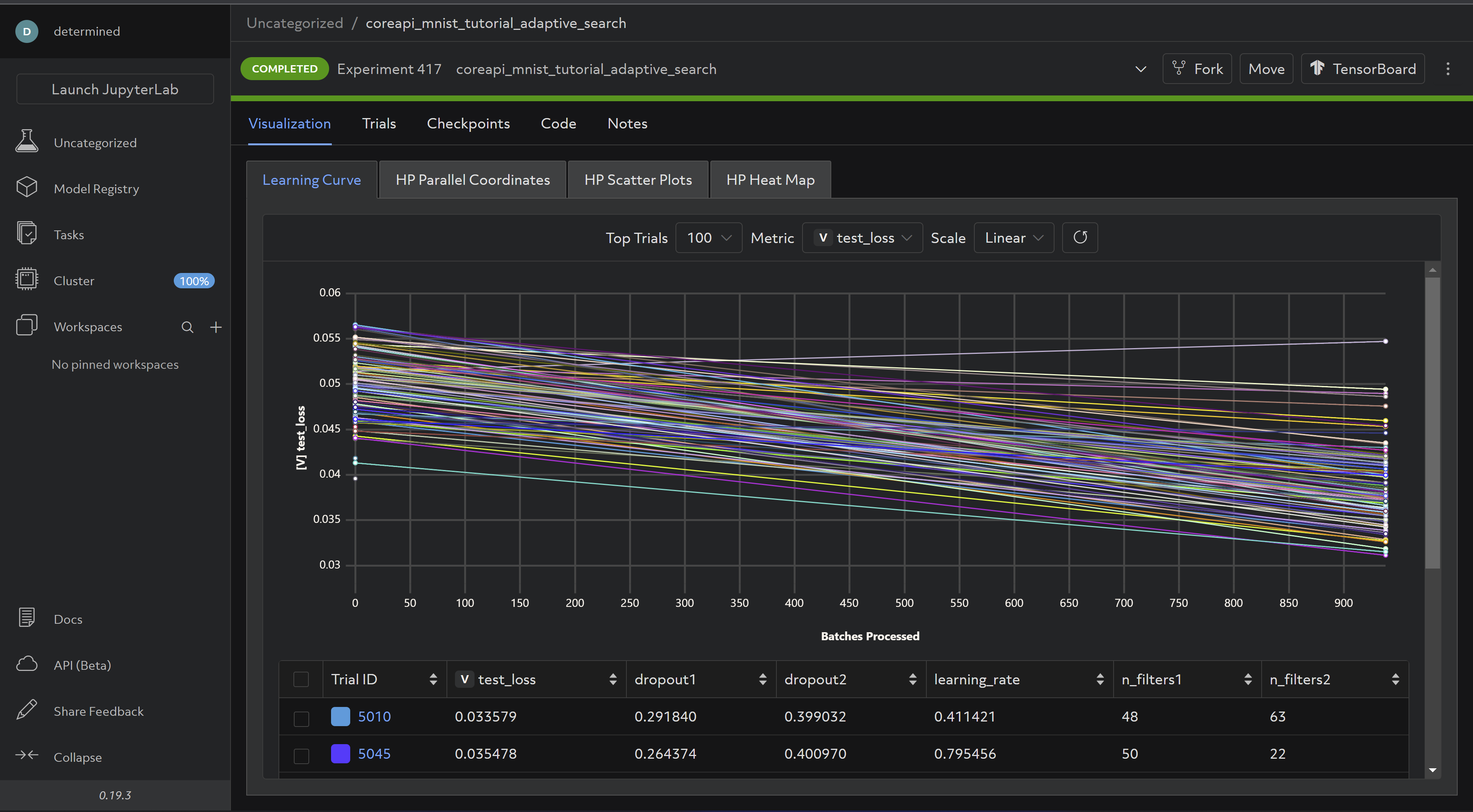Click the No pinned workspaces text
The width and height of the screenshot is (1473, 812).
pyautogui.click(x=115, y=365)
